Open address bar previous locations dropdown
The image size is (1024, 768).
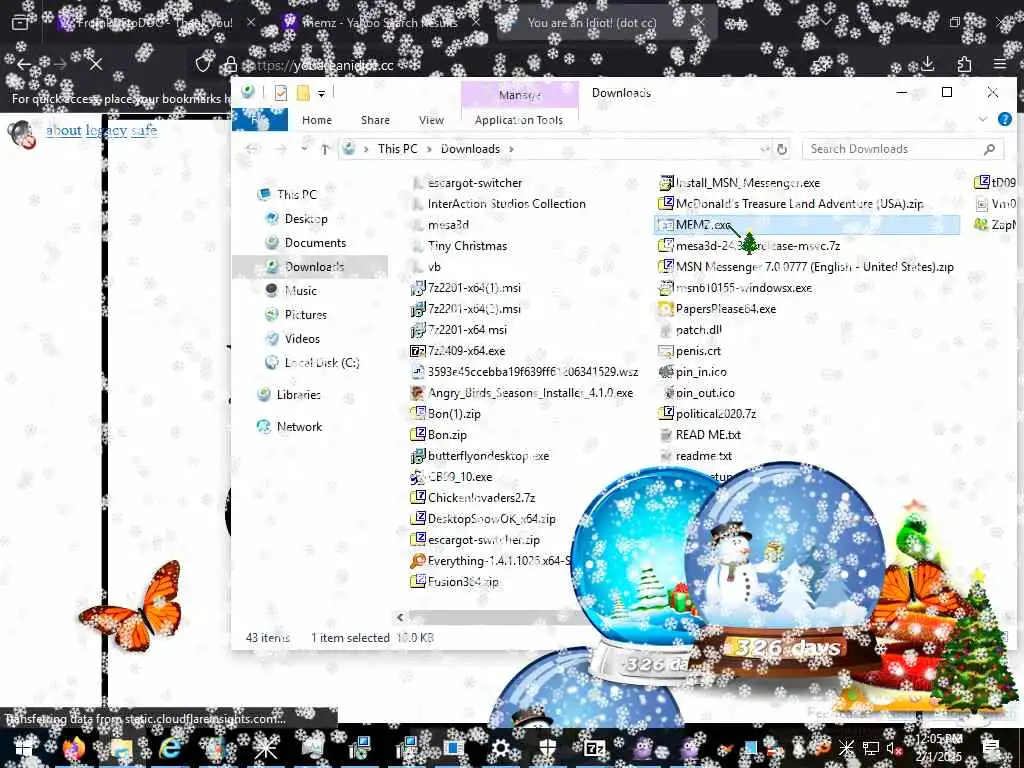click(x=764, y=149)
